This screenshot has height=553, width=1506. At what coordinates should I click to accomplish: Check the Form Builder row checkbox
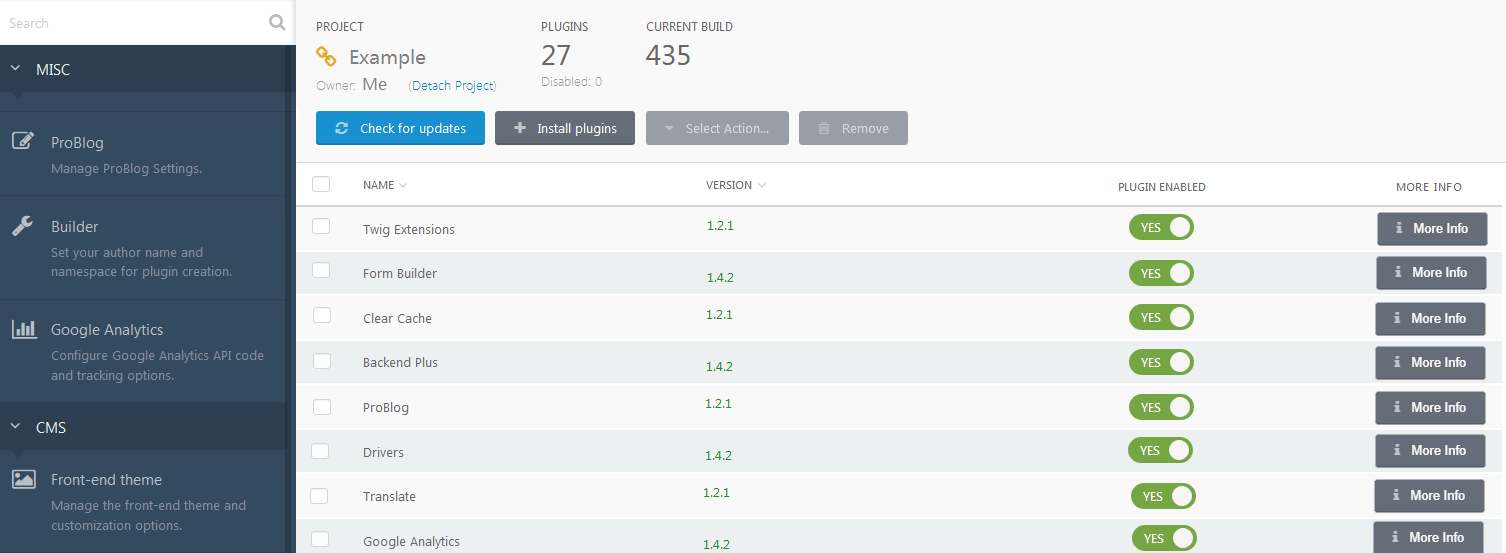(x=321, y=270)
